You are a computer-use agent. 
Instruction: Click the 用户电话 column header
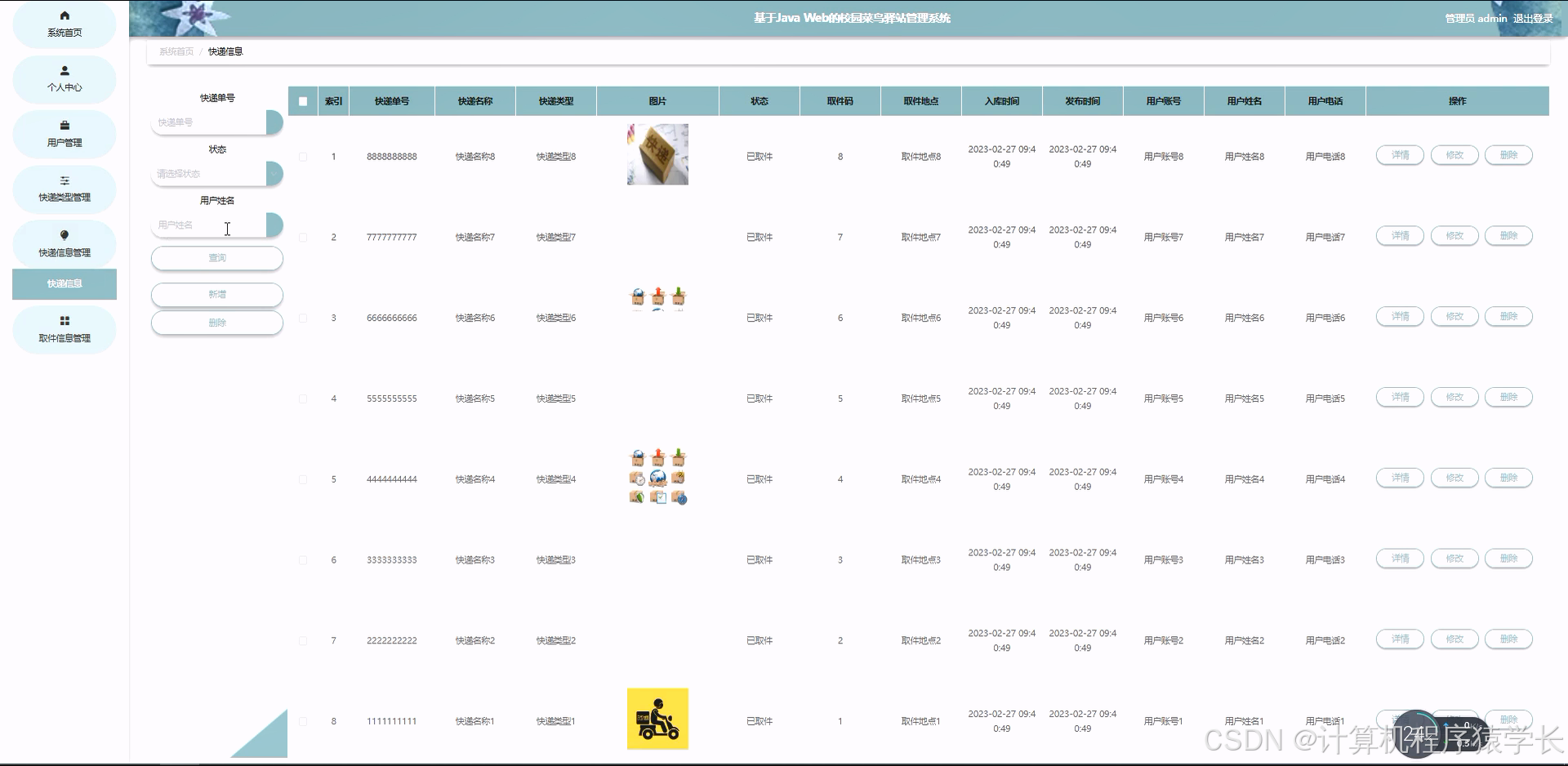click(1325, 101)
